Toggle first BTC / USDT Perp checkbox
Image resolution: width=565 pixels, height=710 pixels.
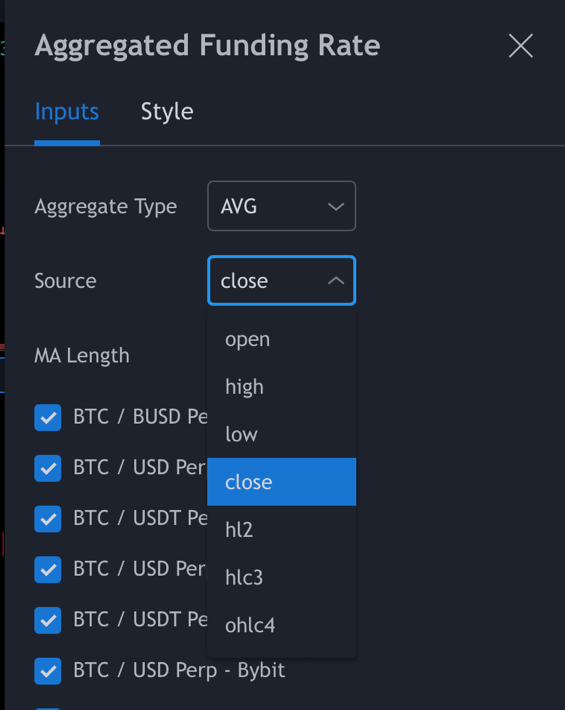click(x=48, y=519)
